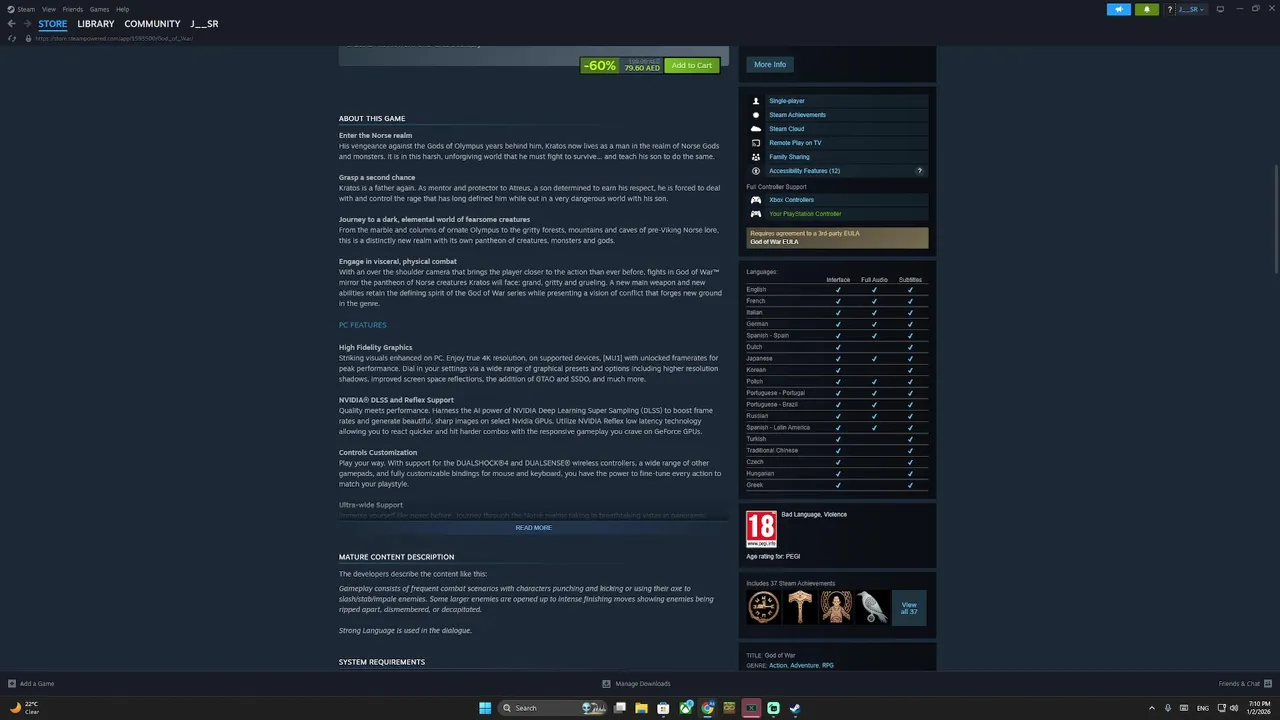Image resolution: width=1280 pixels, height=720 pixels.
Task: Click the Accessibility Features icon
Action: (x=756, y=171)
